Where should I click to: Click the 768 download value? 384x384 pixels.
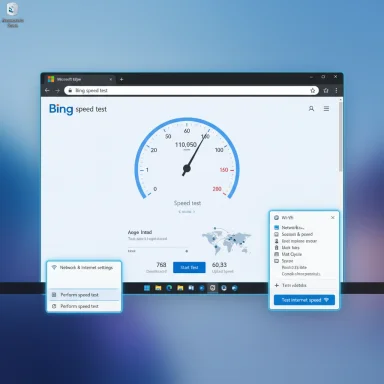161,265
